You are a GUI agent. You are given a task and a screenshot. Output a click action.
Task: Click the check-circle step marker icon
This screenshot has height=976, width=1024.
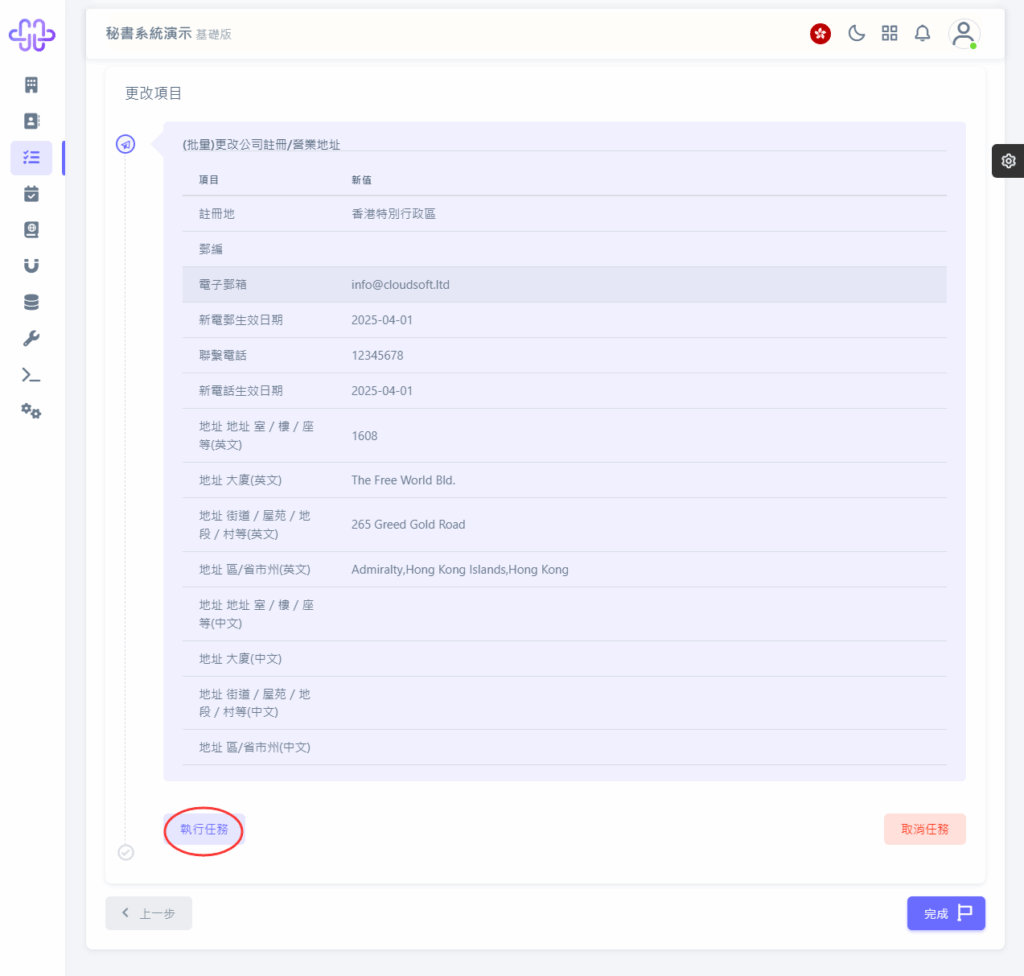tap(126, 853)
